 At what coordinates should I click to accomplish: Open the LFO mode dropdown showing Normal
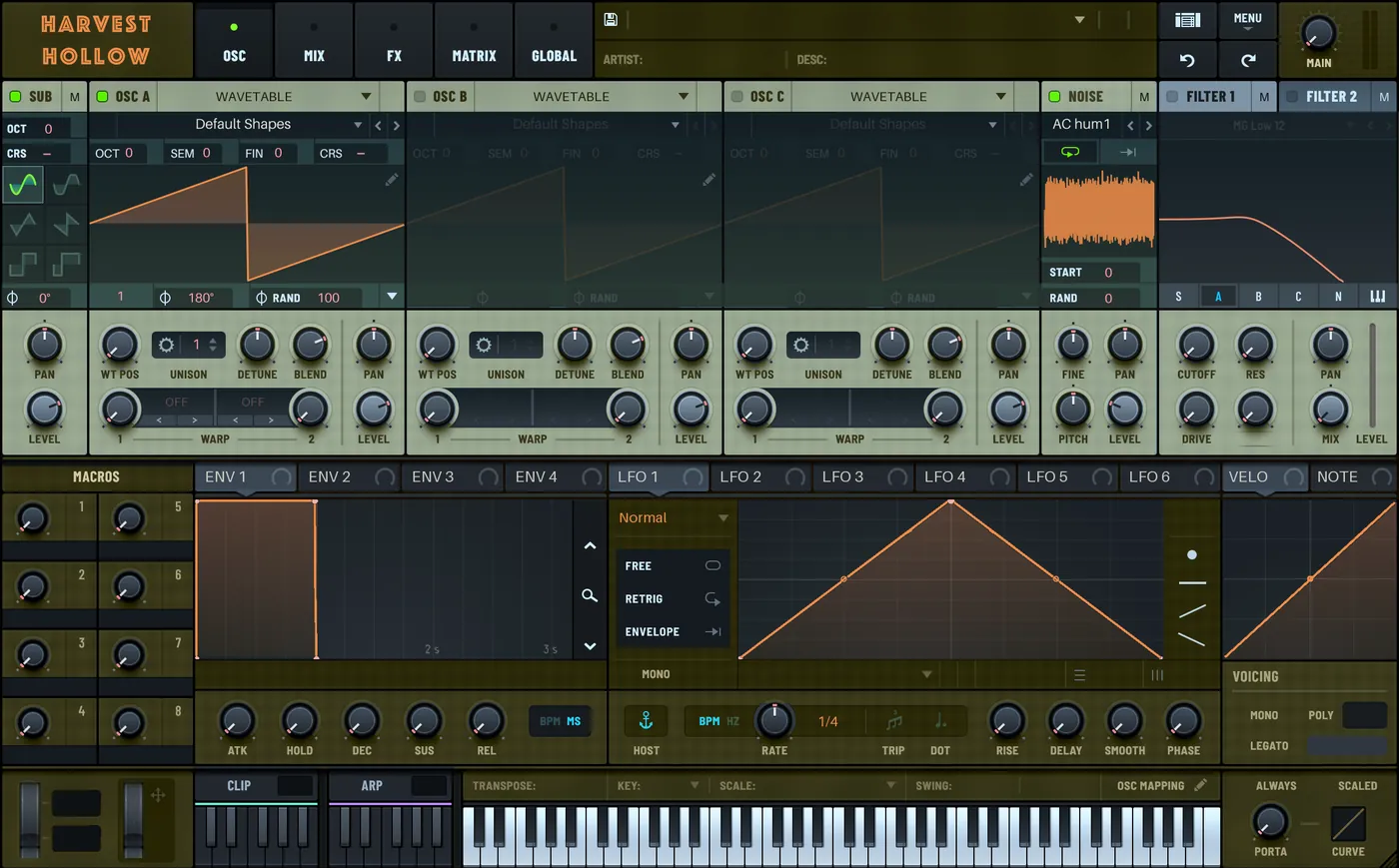[x=673, y=517]
